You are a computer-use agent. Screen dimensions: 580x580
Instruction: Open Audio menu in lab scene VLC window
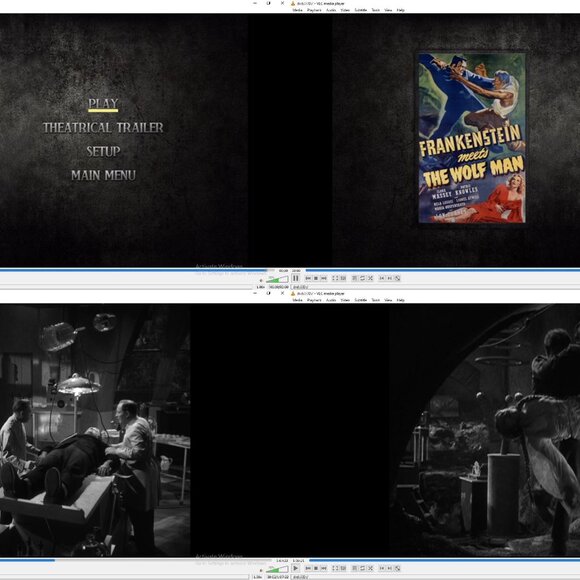pos(331,300)
